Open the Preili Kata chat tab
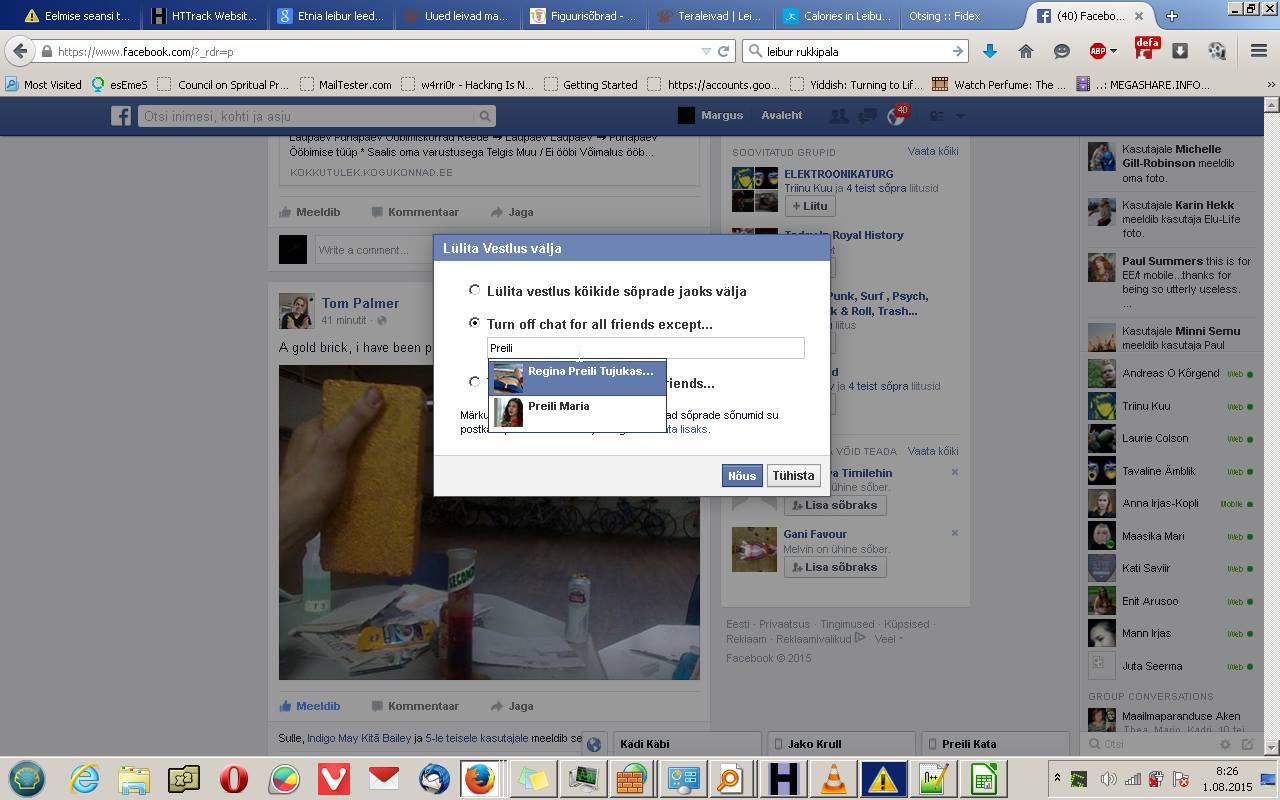Image resolution: width=1280 pixels, height=800 pixels. click(994, 744)
